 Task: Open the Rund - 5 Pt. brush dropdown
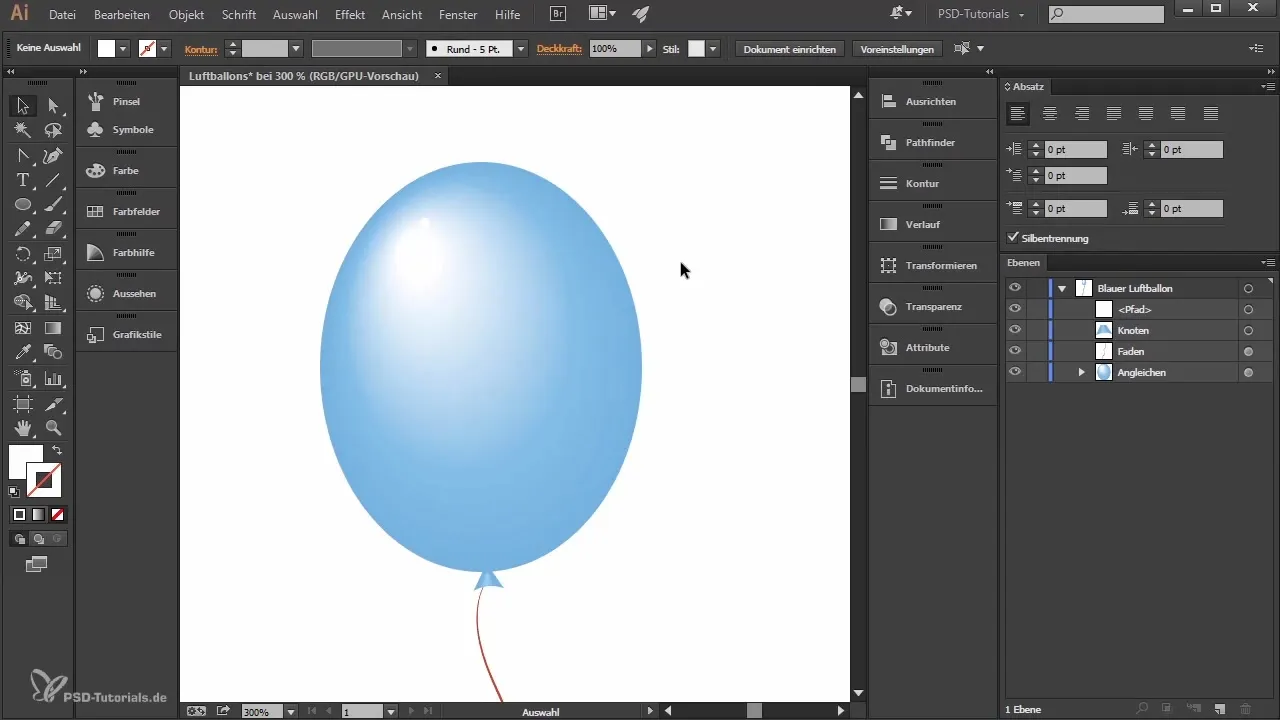click(x=521, y=48)
